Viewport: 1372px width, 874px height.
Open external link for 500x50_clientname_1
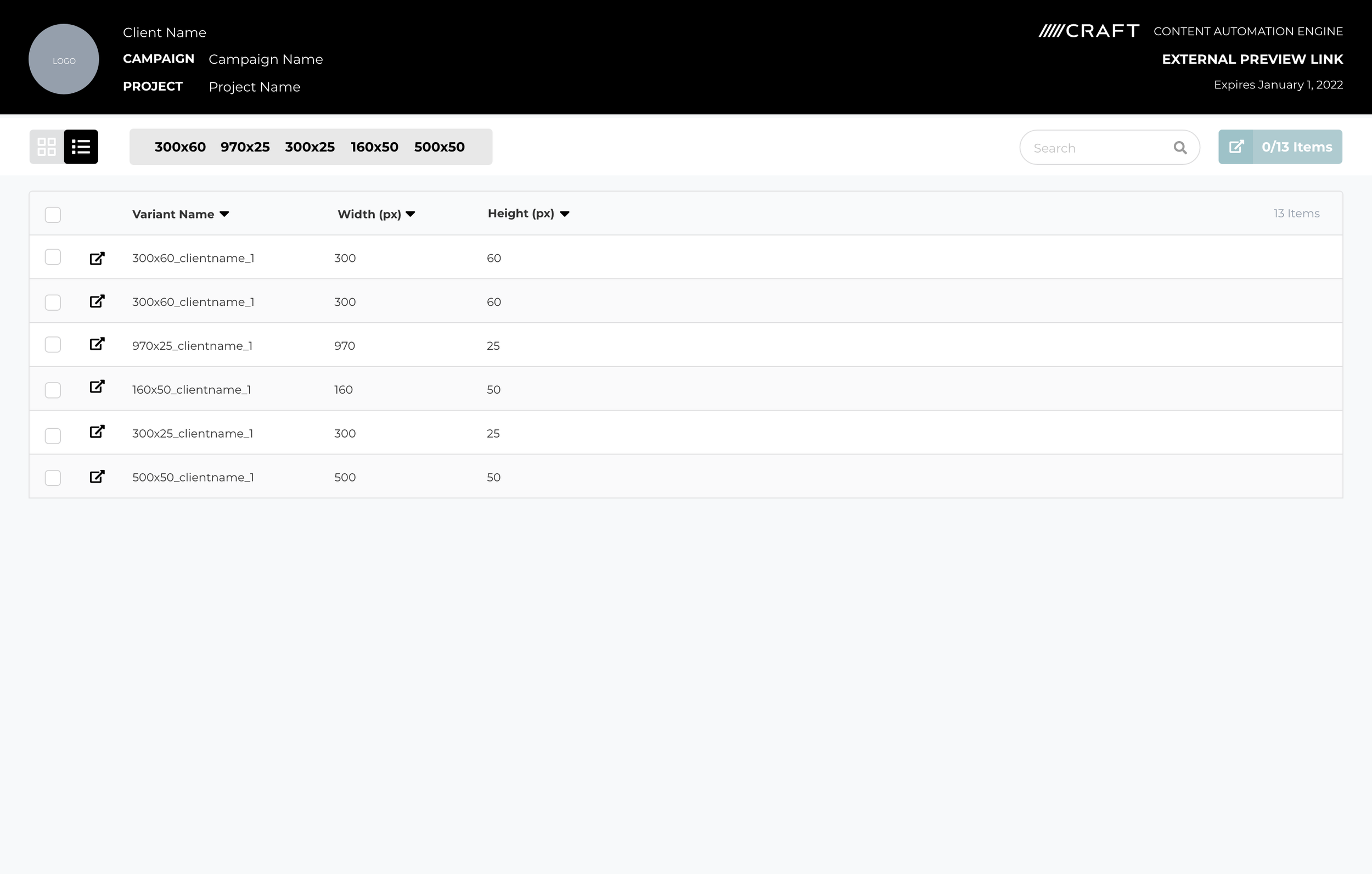coord(98,476)
